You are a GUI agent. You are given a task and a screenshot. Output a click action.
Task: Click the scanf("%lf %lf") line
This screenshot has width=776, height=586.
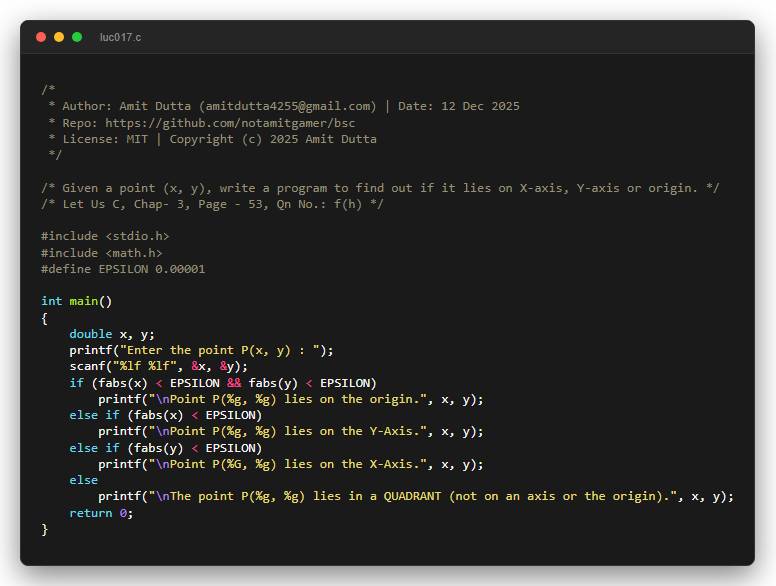pos(158,366)
